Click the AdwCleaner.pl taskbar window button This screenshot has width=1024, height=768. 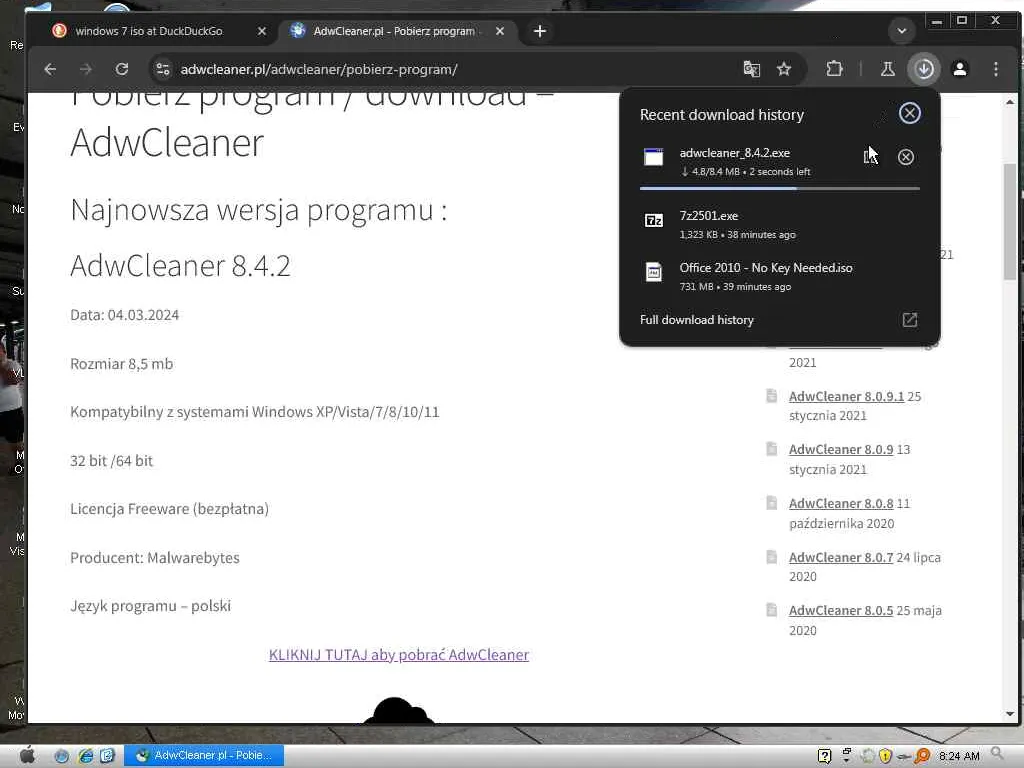pyautogui.click(x=204, y=756)
